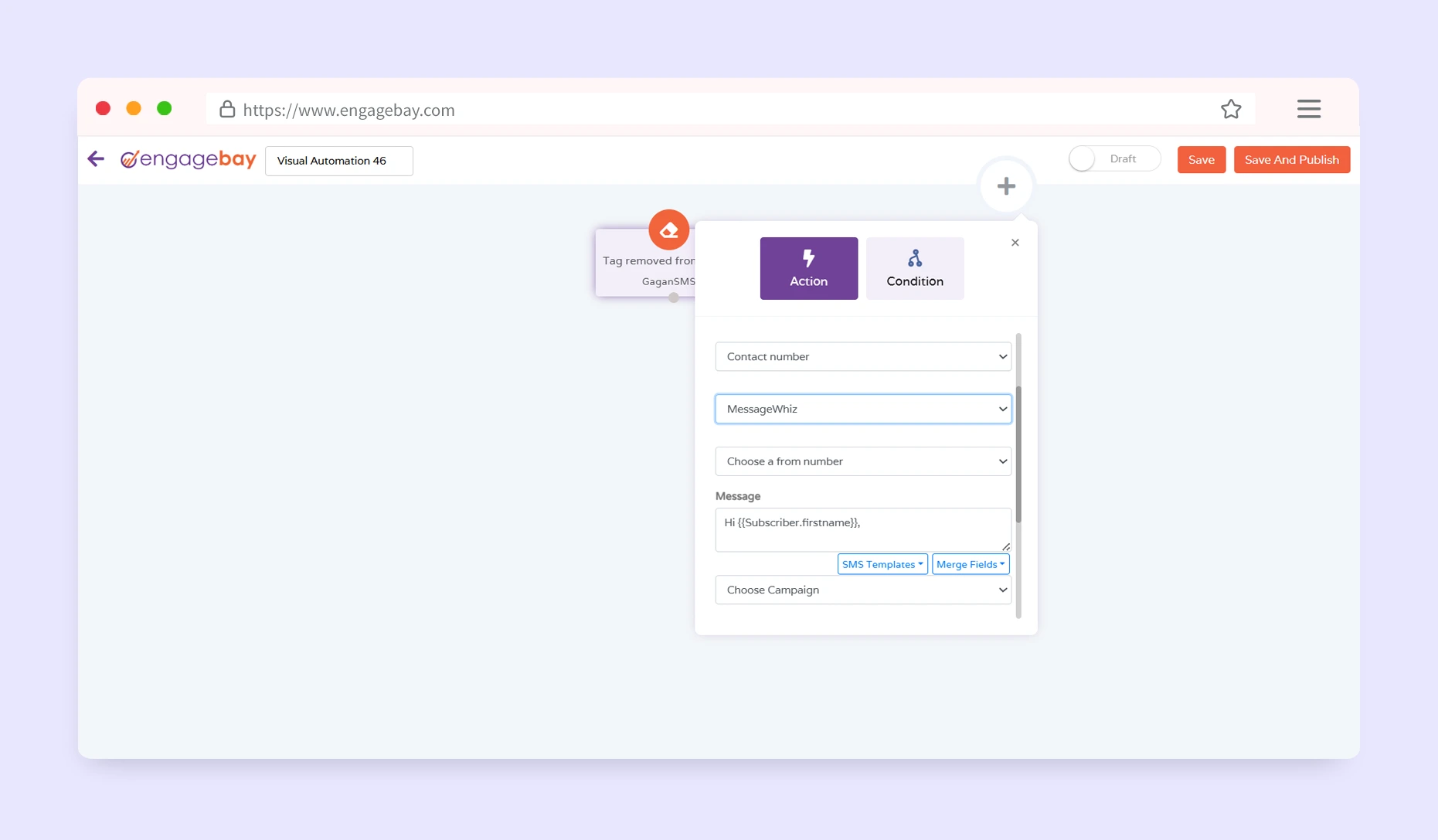Expand the MessageWhiz provider dropdown
The image size is (1438, 840).
[x=862, y=409]
